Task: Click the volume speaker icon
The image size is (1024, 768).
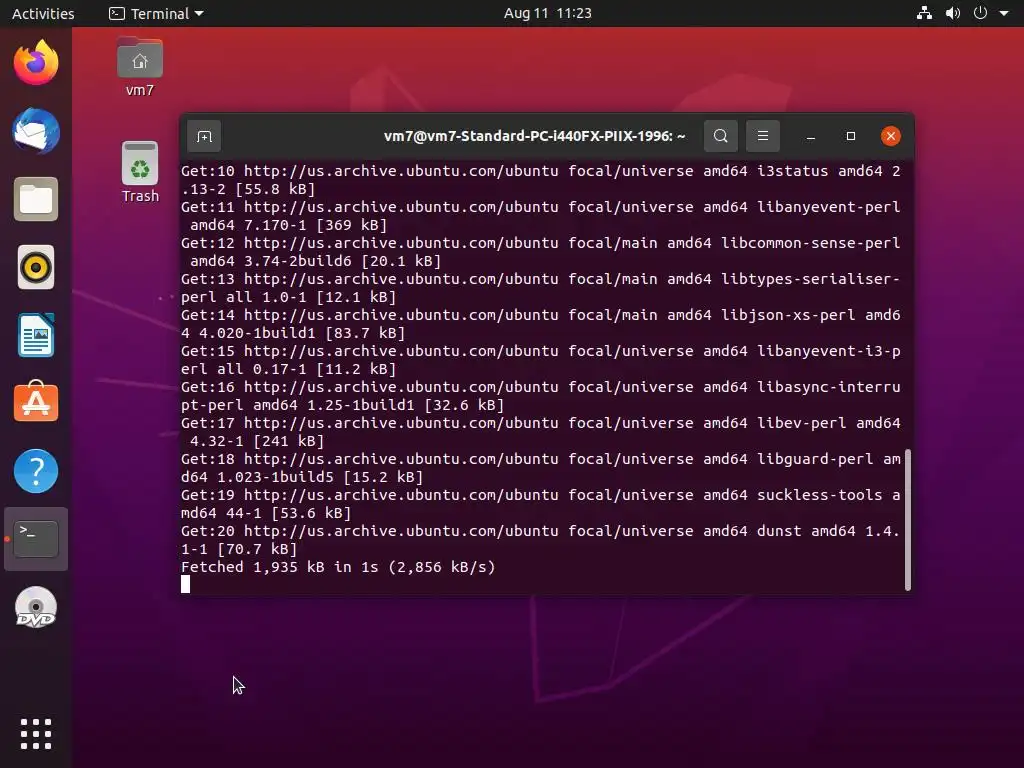Action: point(952,13)
